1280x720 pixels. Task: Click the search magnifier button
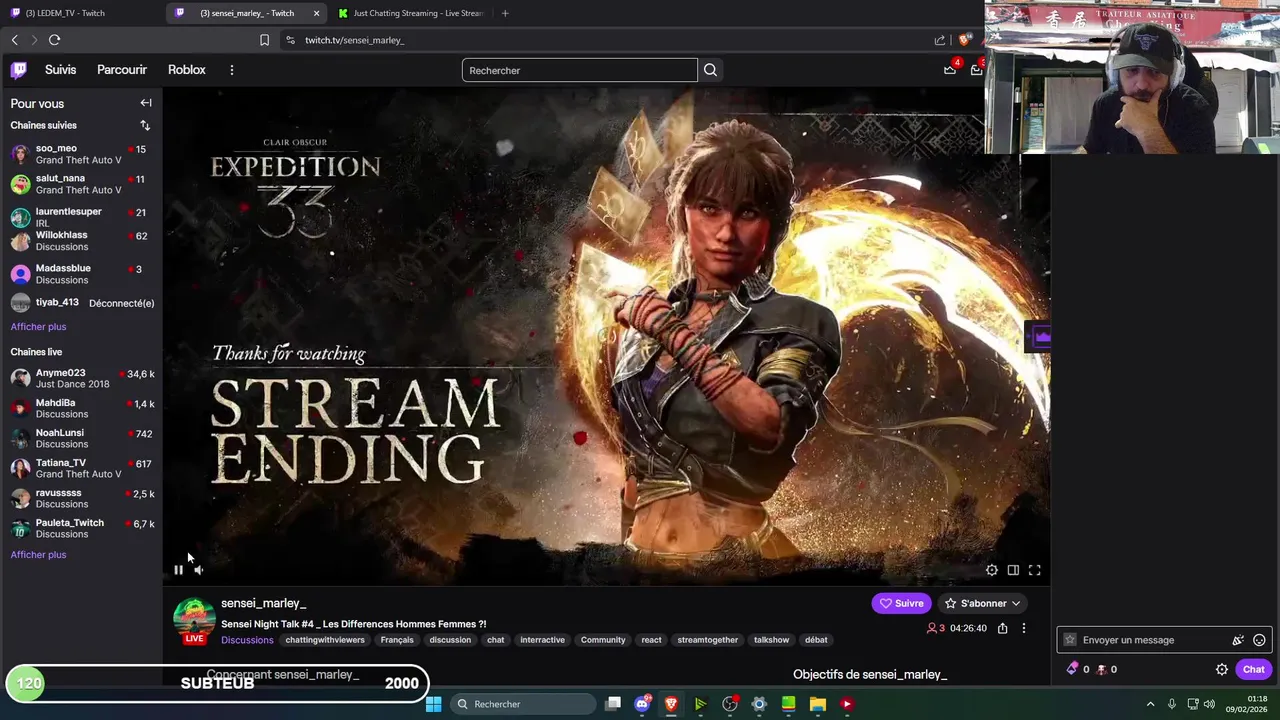coord(710,70)
